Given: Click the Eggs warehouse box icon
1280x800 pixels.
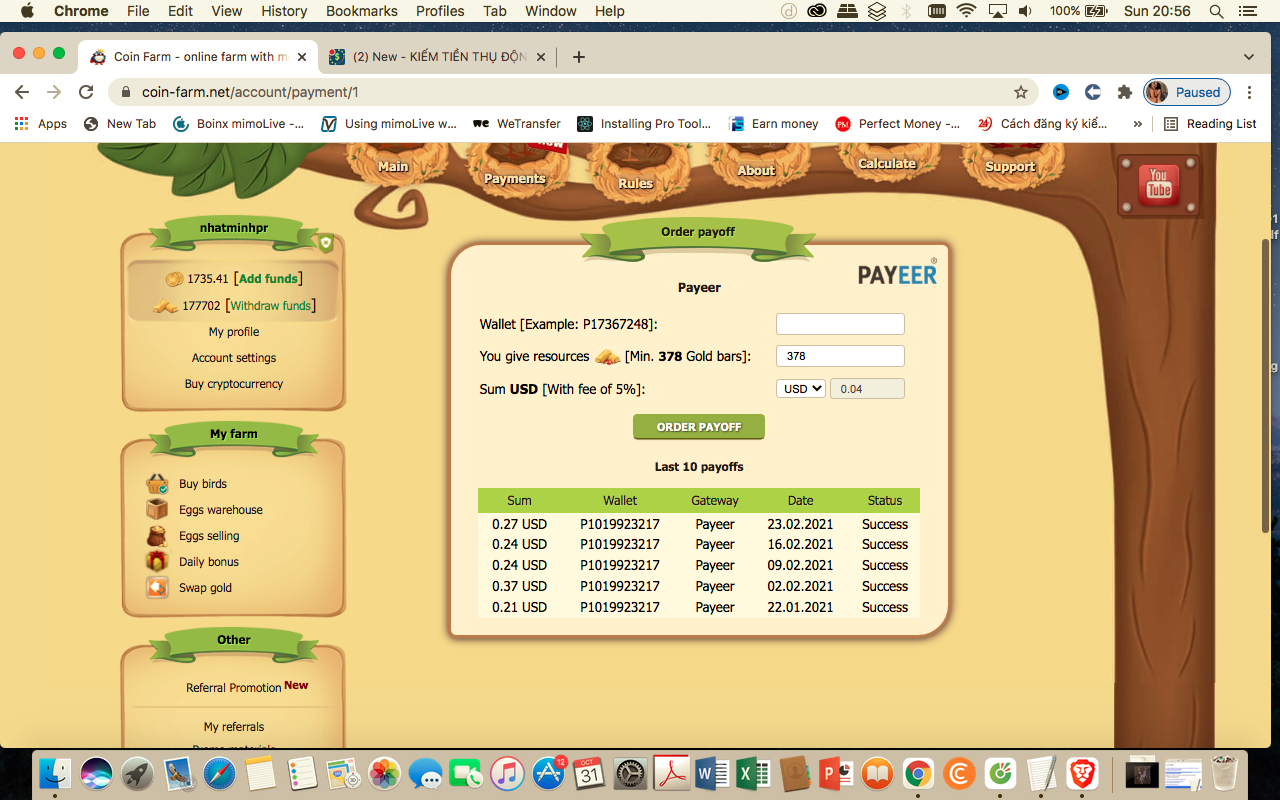Looking at the screenshot, I should (157, 510).
